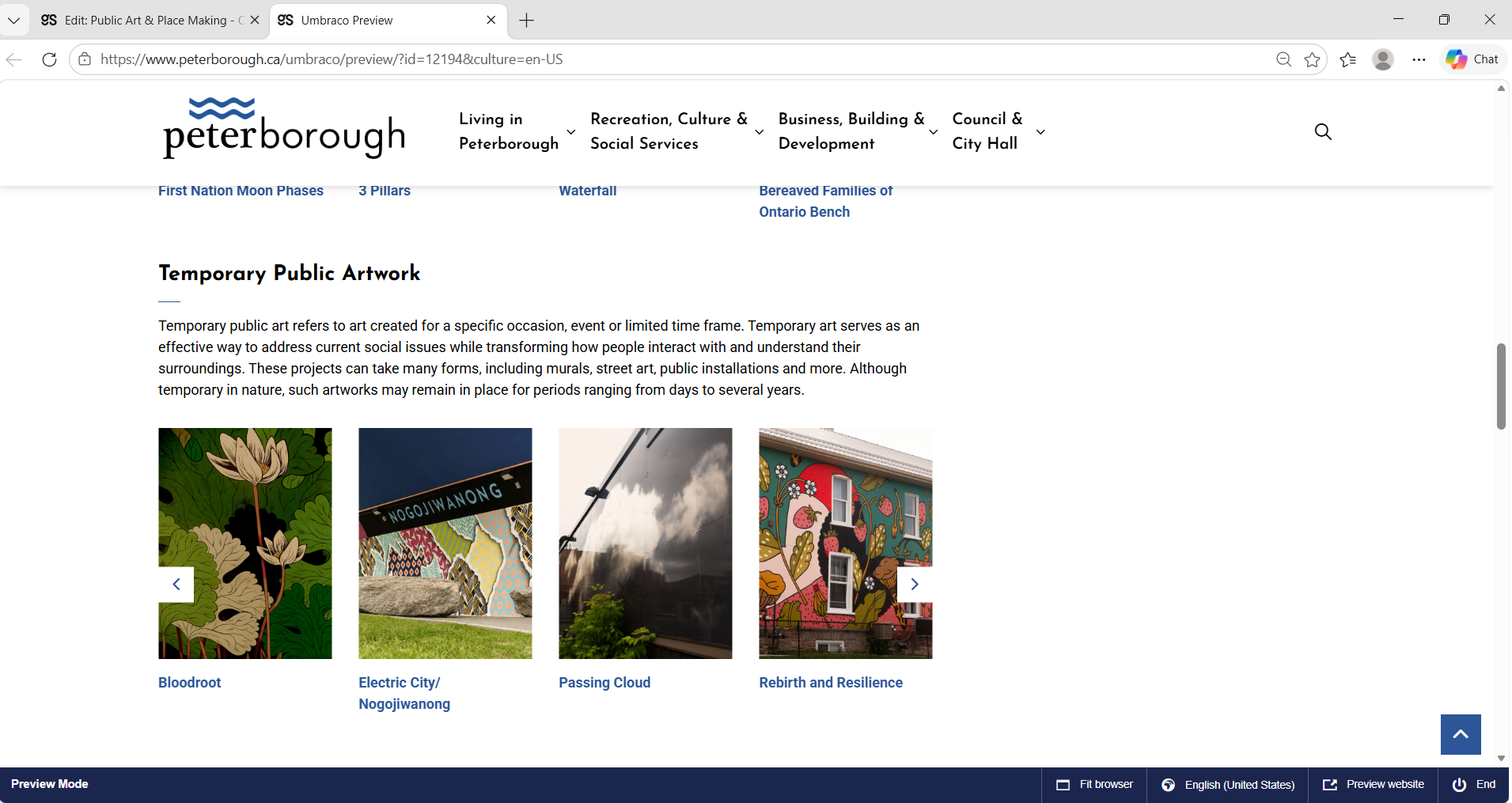The width and height of the screenshot is (1512, 803).
Task: Click the page vertical scrollbar thumb
Action: (1501, 386)
